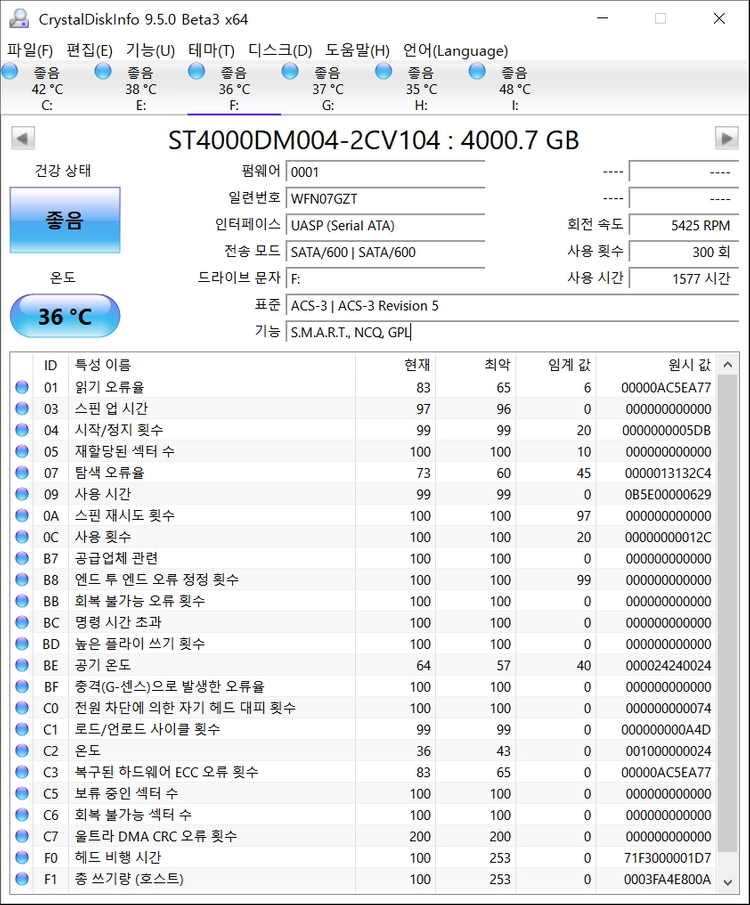The image size is (750, 905).
Task: Click the 임계 값 column header
Action: 556,365
